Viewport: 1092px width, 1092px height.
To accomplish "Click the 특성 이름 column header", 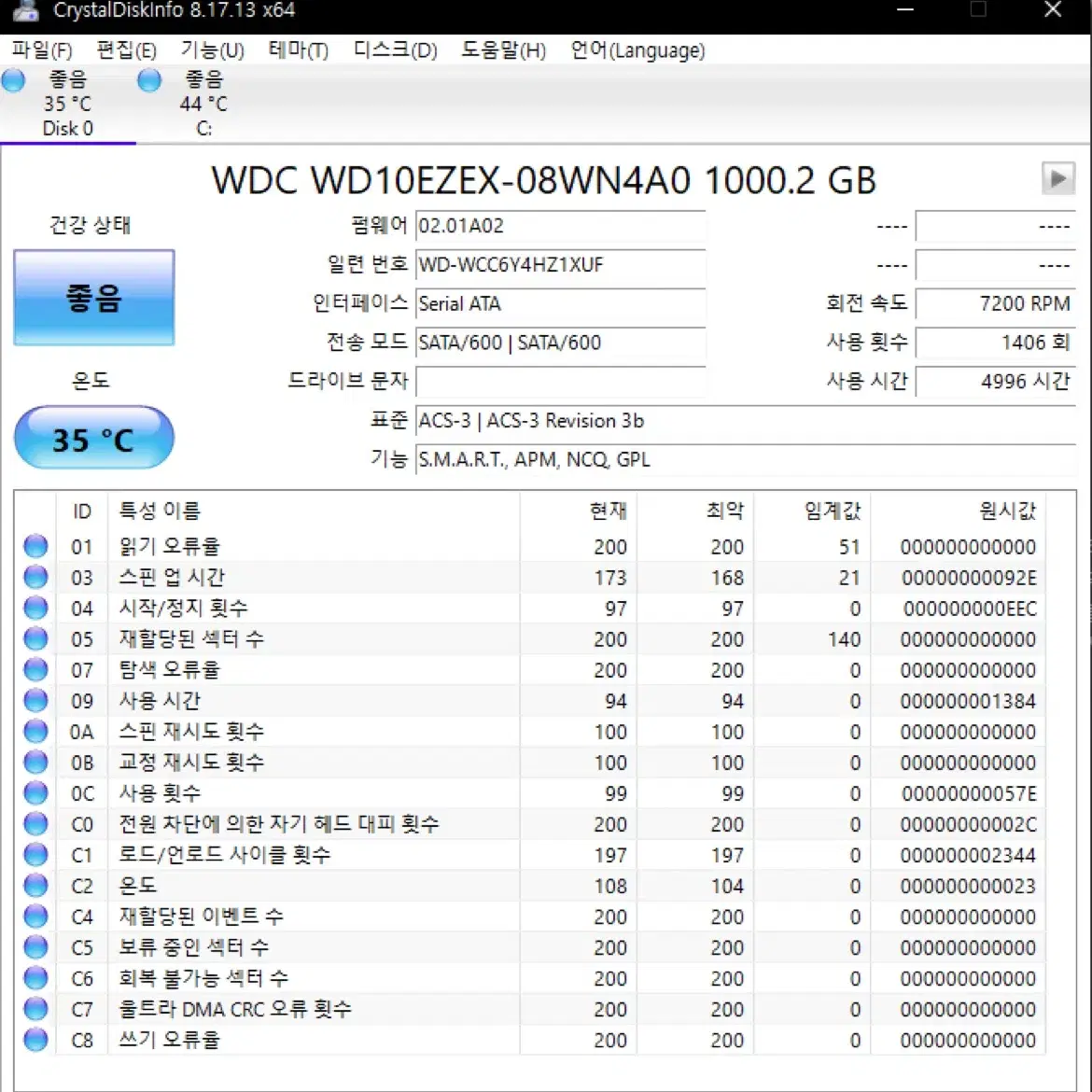I will point(314,511).
